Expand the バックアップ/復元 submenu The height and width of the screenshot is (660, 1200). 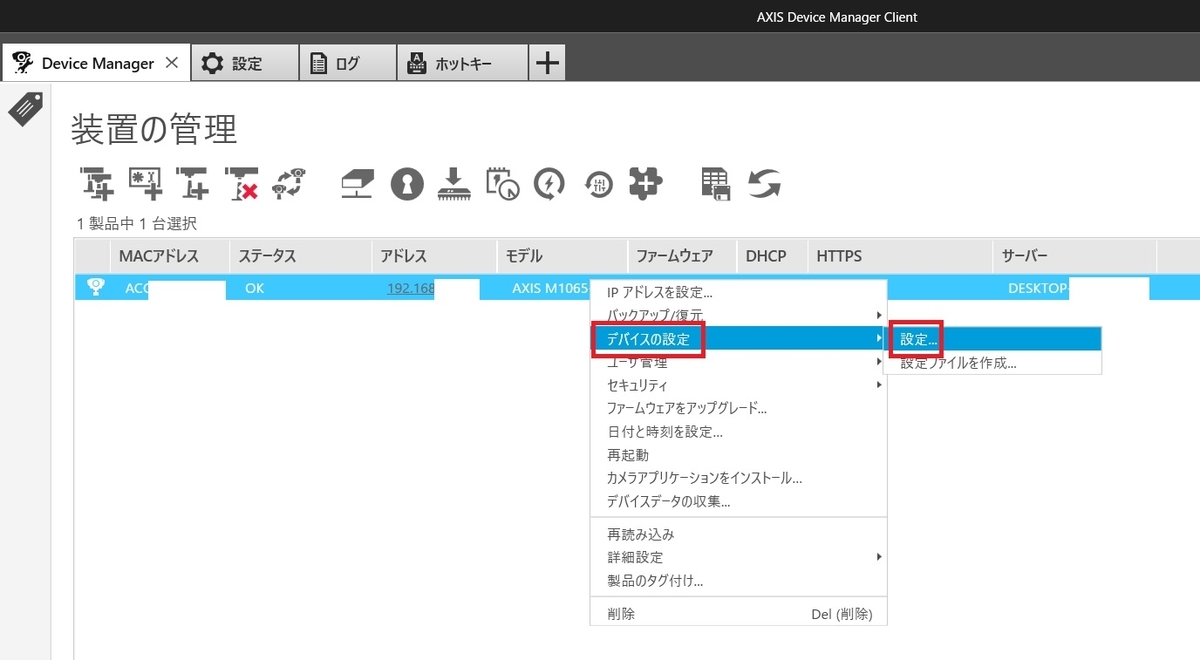tap(738, 316)
